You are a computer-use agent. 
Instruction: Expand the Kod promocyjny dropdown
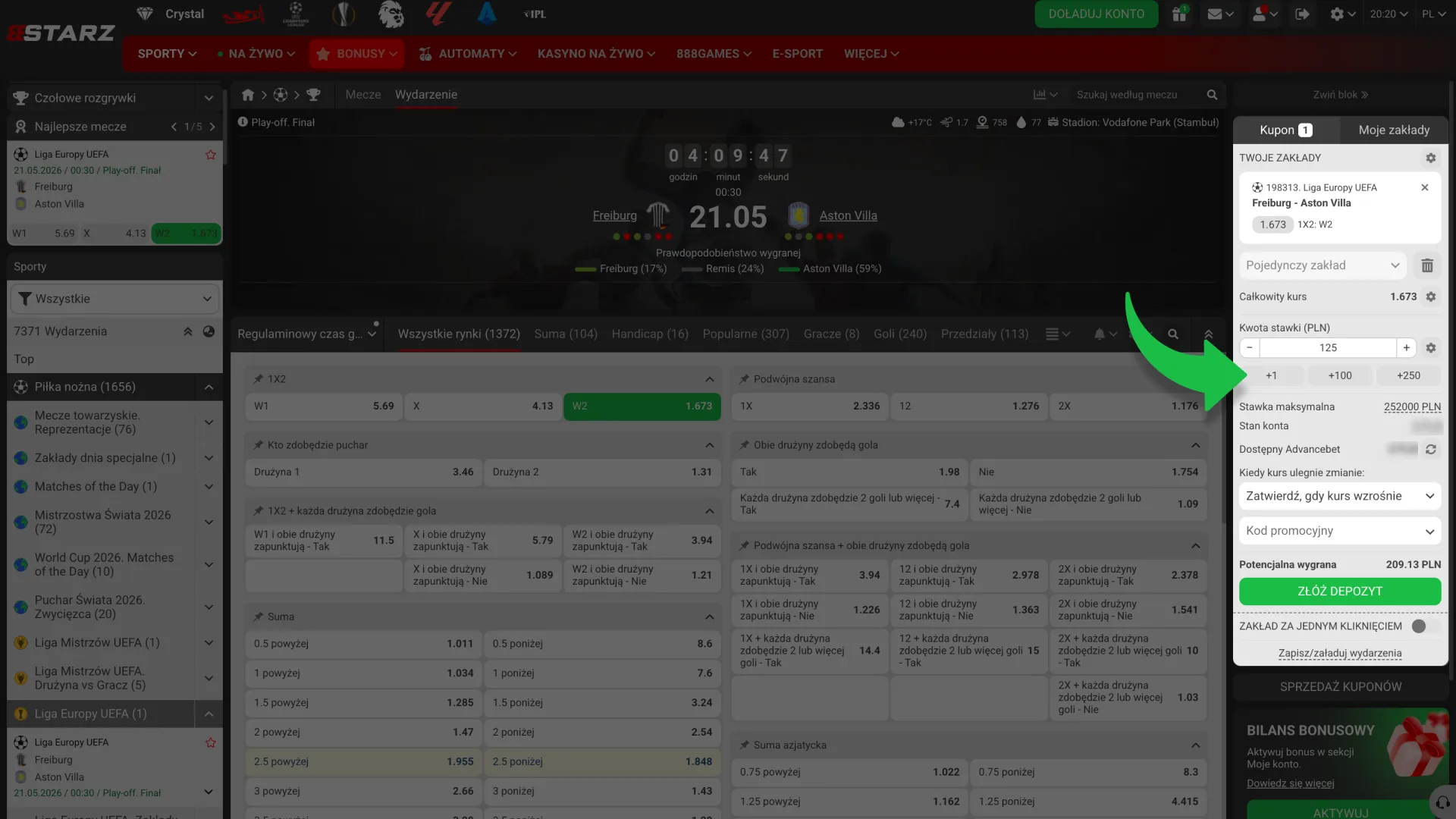pos(1340,531)
